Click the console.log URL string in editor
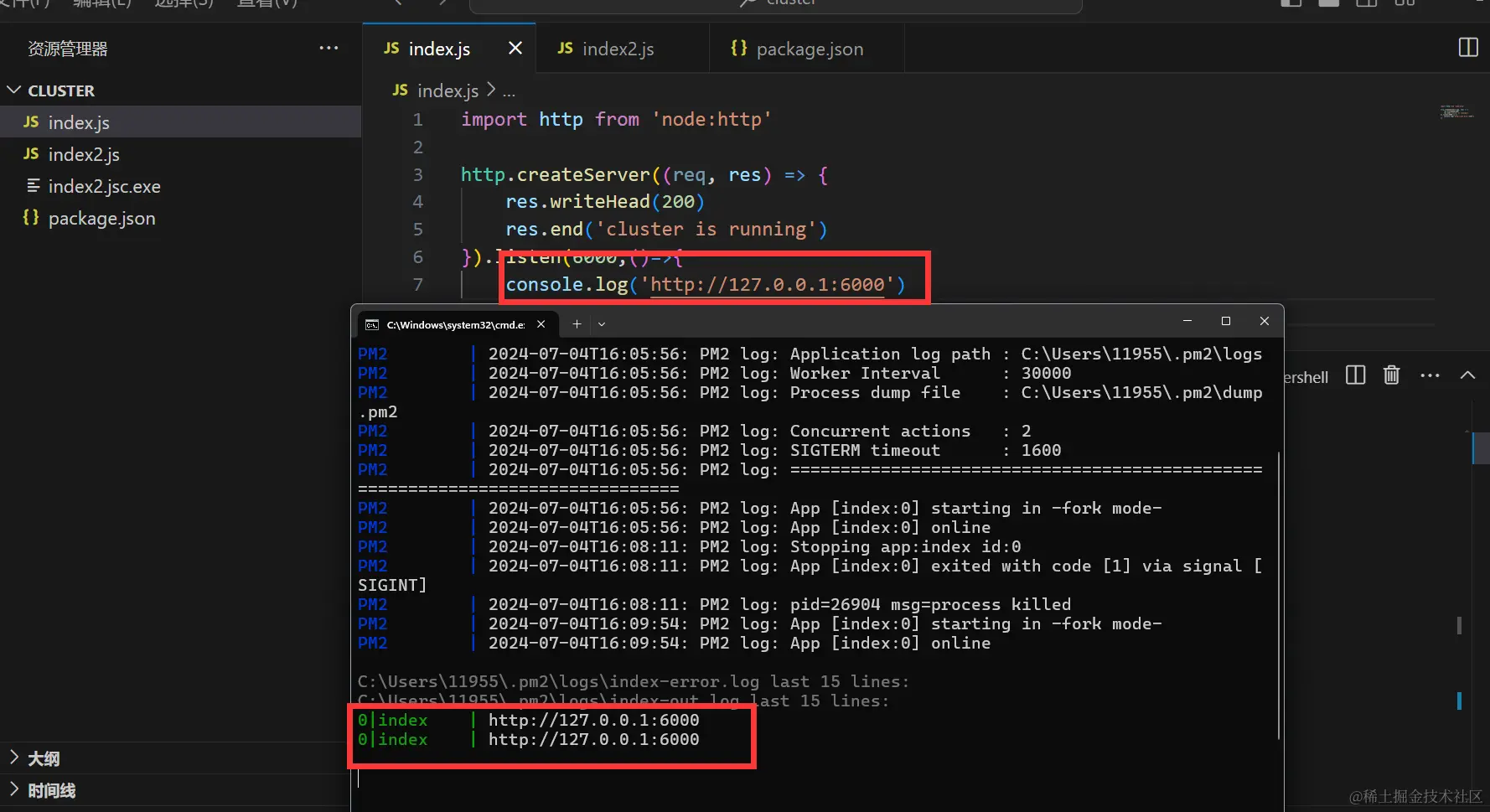The height and width of the screenshot is (812, 1490). (x=767, y=285)
